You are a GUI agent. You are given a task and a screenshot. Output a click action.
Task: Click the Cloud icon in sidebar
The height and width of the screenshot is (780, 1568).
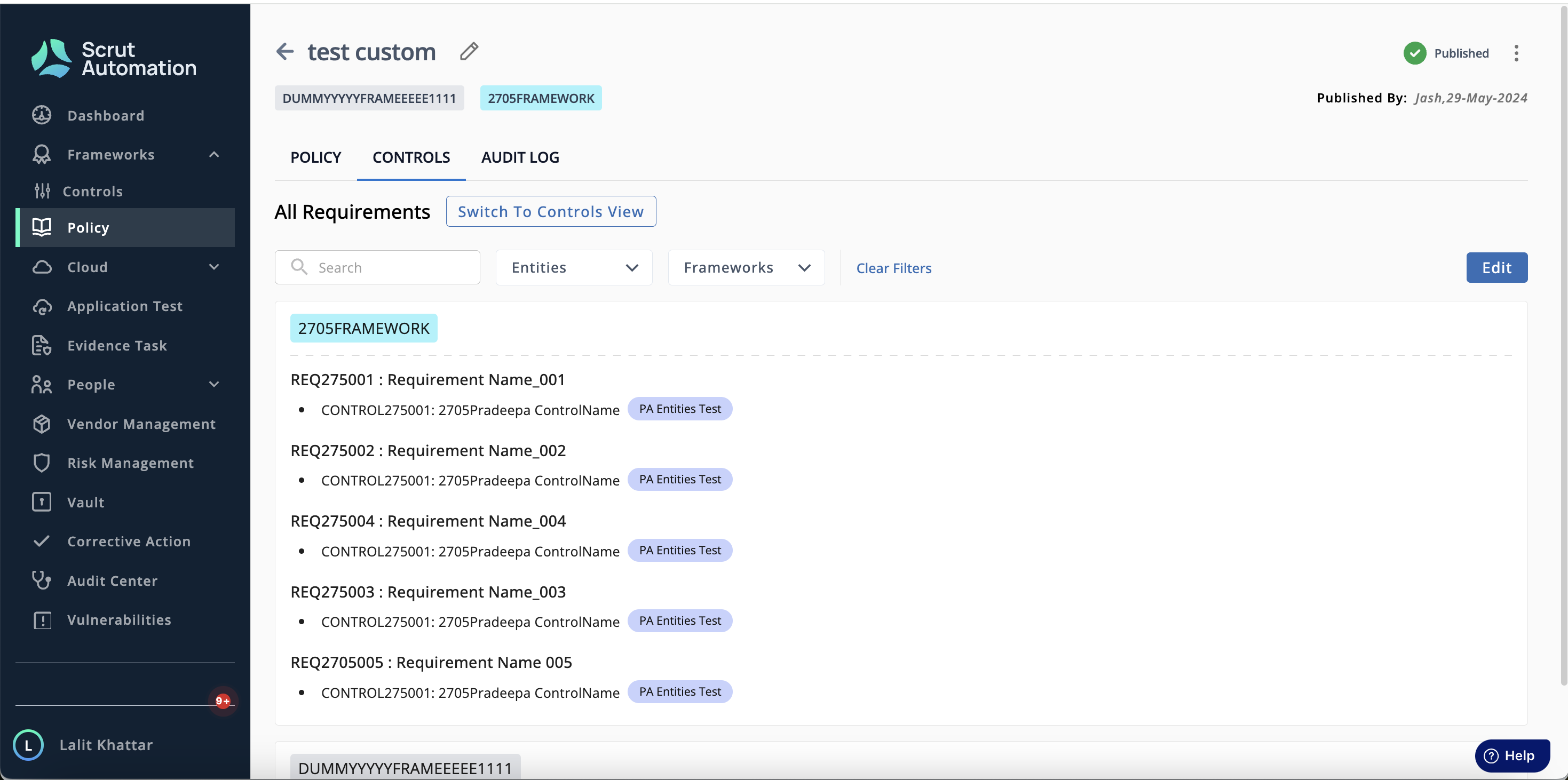(x=42, y=267)
